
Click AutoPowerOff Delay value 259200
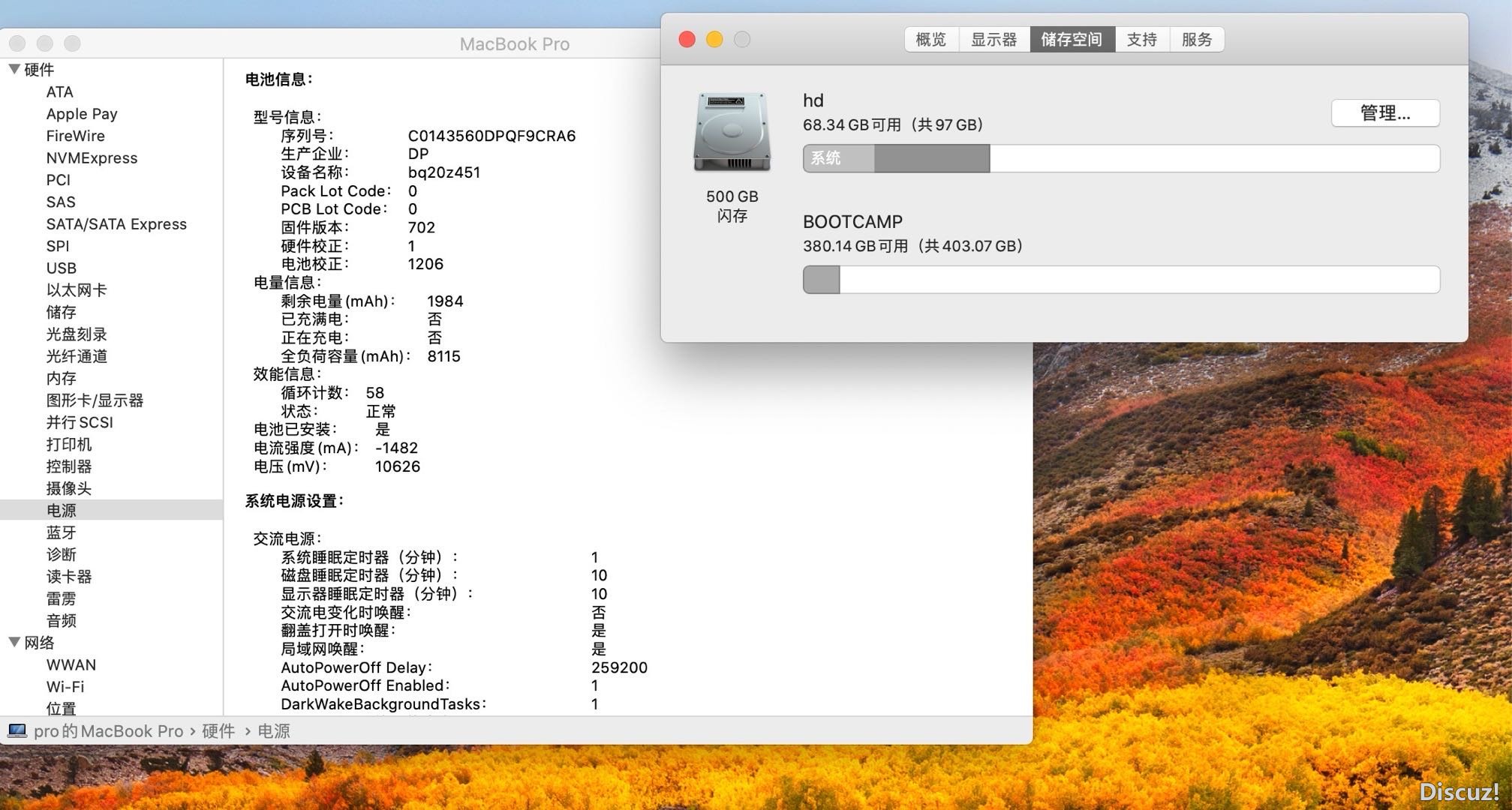tap(619, 667)
